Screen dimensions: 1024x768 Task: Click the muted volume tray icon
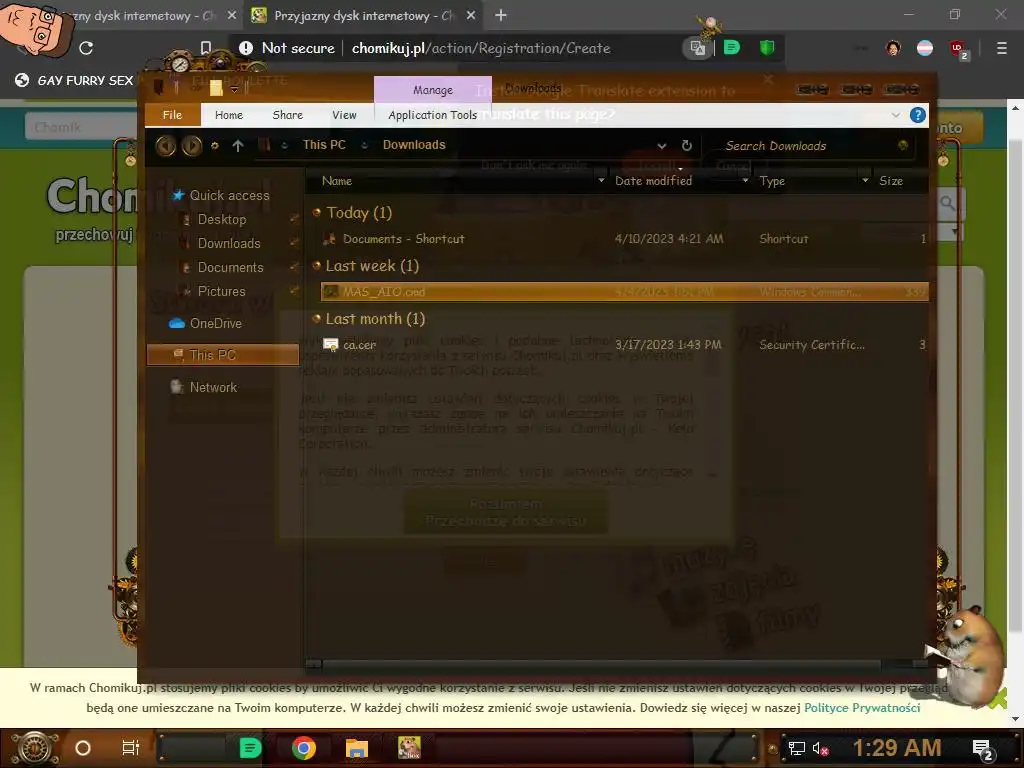(x=820, y=749)
